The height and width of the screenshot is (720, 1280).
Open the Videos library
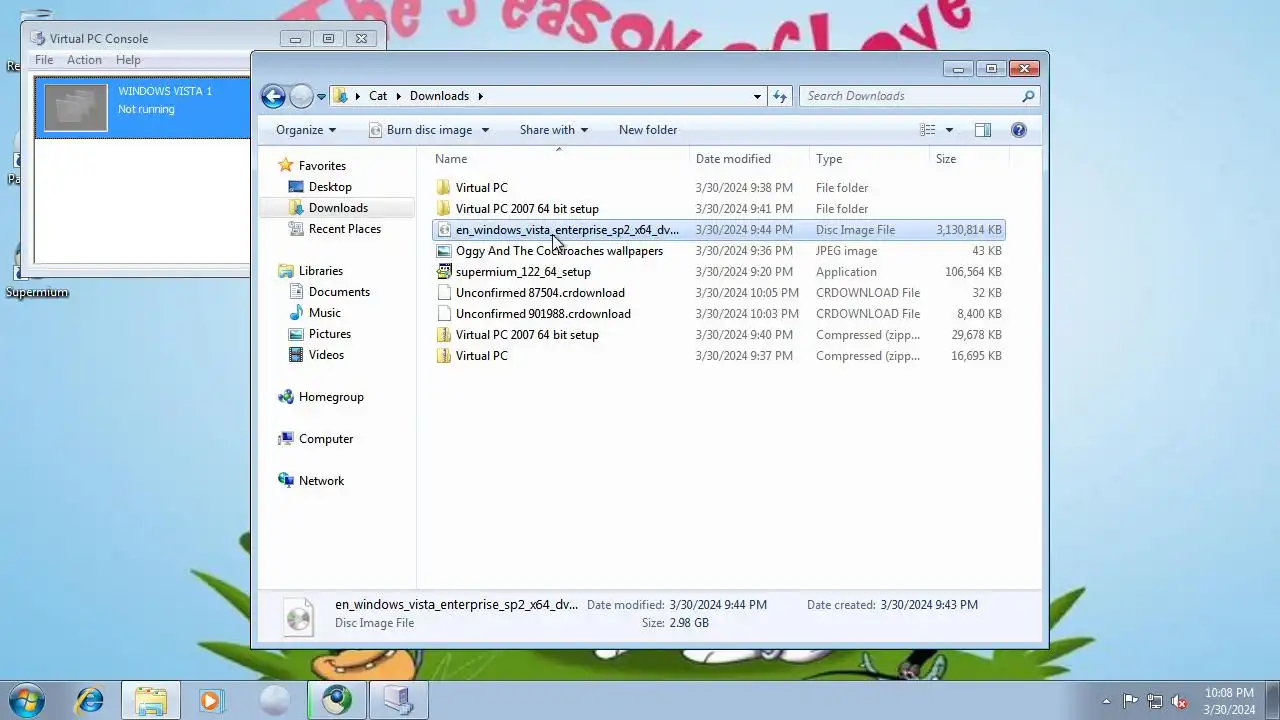(x=326, y=355)
